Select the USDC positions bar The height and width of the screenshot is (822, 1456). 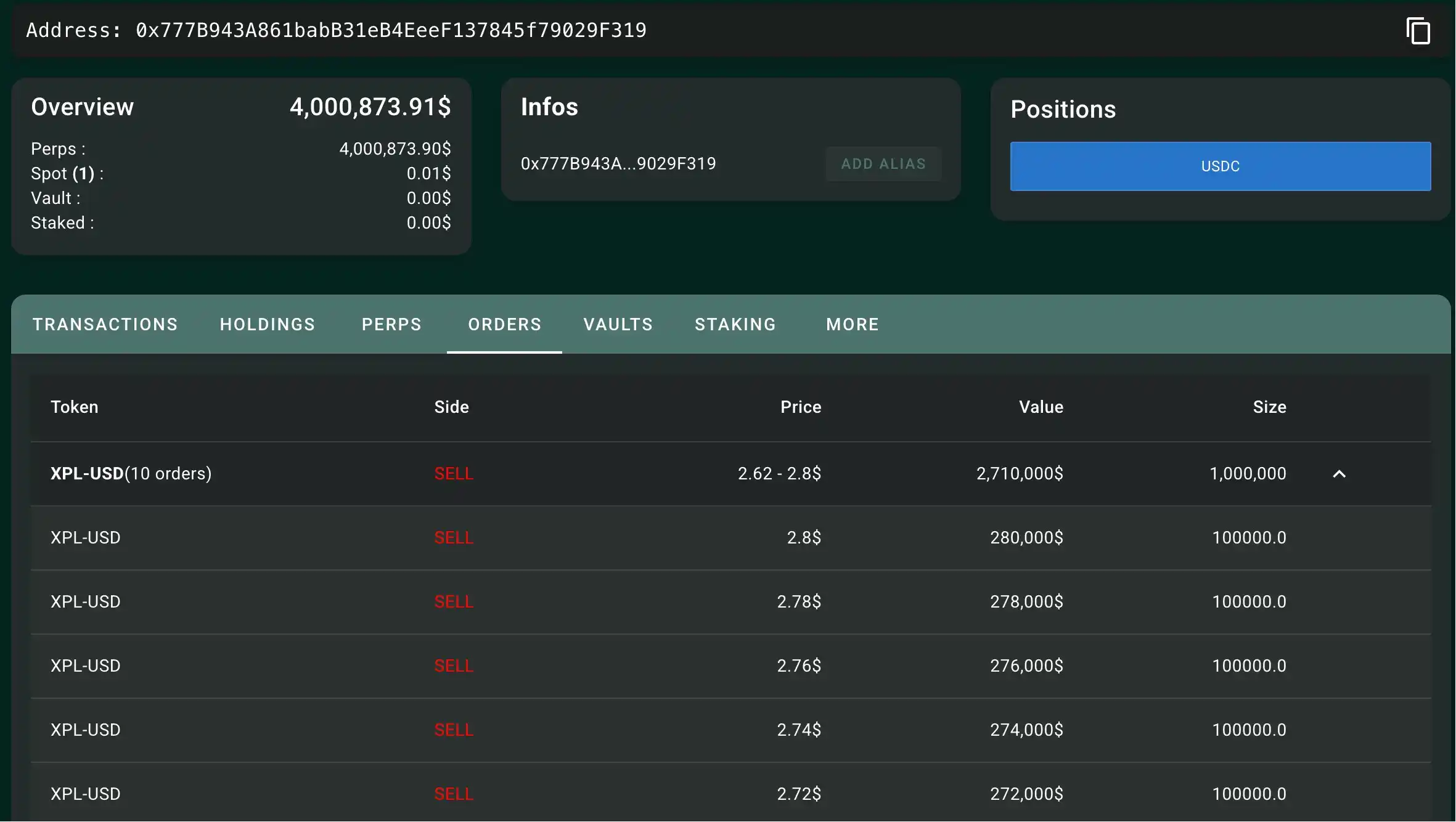pyautogui.click(x=1220, y=166)
